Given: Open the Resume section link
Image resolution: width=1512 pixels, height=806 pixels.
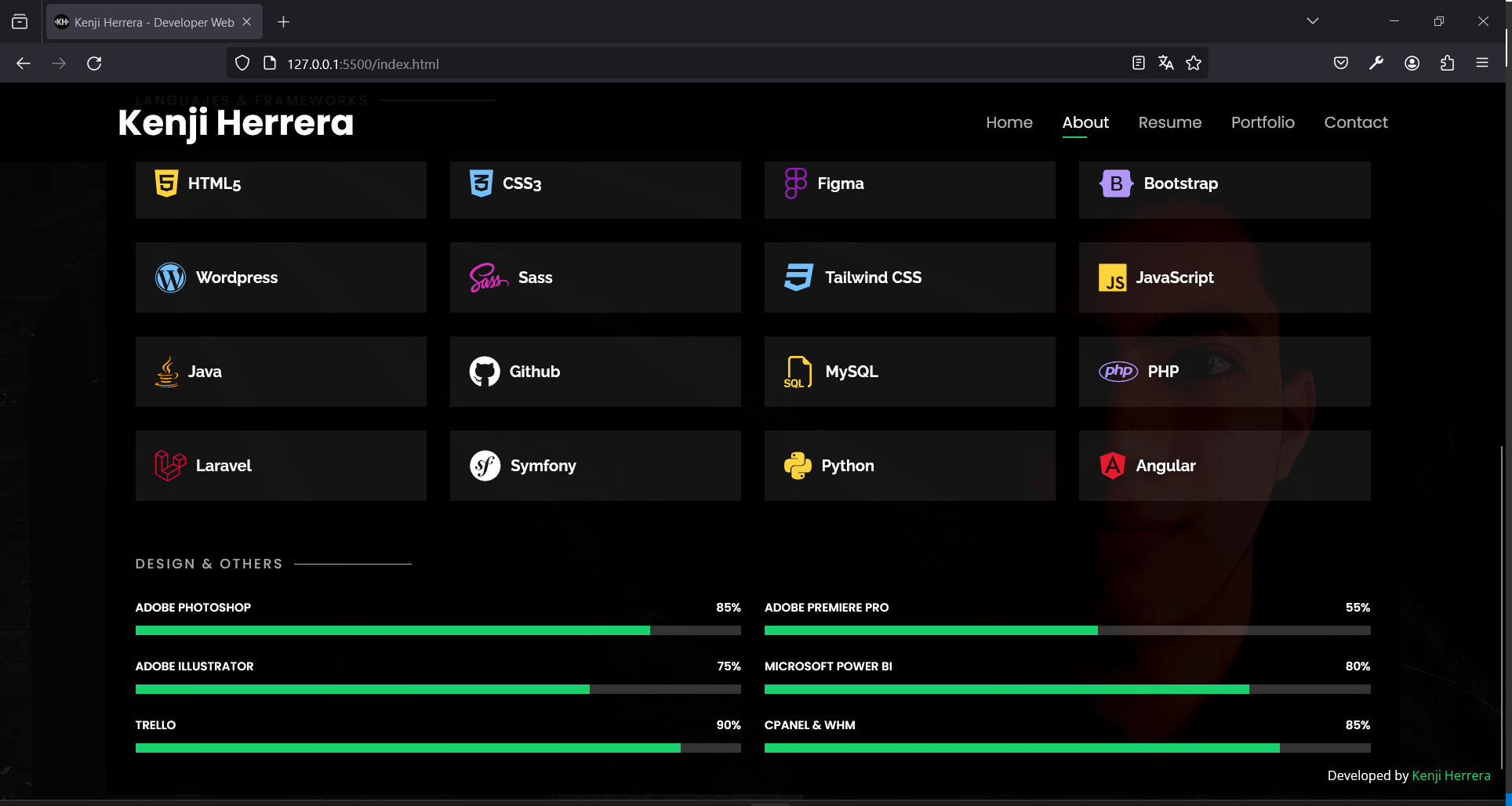Looking at the screenshot, I should click(x=1170, y=122).
